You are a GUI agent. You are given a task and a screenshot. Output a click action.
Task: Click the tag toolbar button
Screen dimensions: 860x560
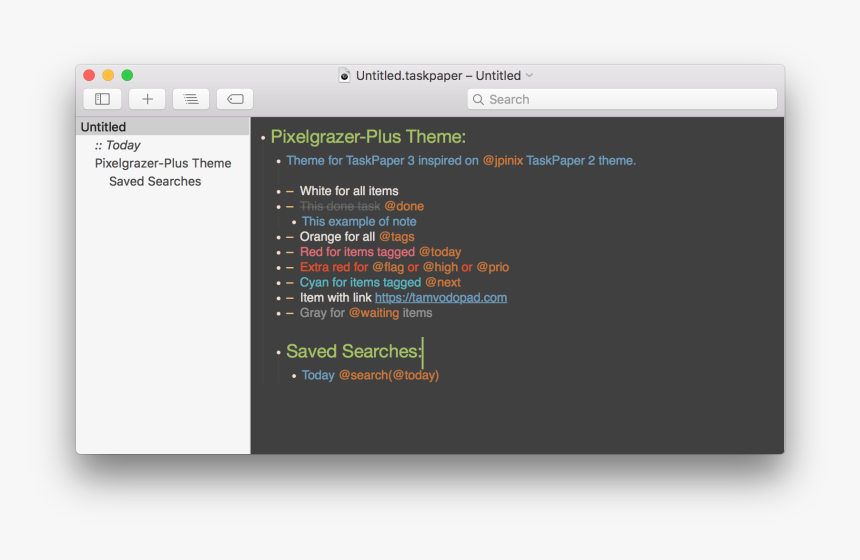coord(235,99)
